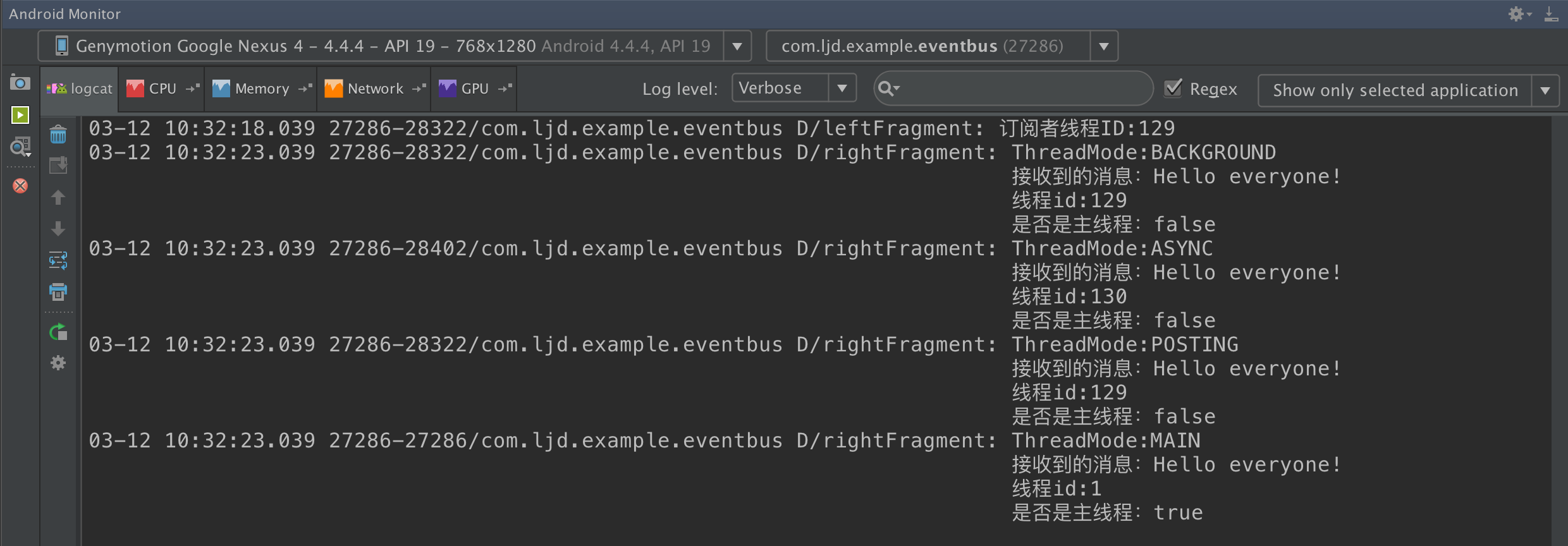Screen dimensions: 1568x546
Task: Click '订阅者线程ID:129' log message
Action: click(1087, 128)
